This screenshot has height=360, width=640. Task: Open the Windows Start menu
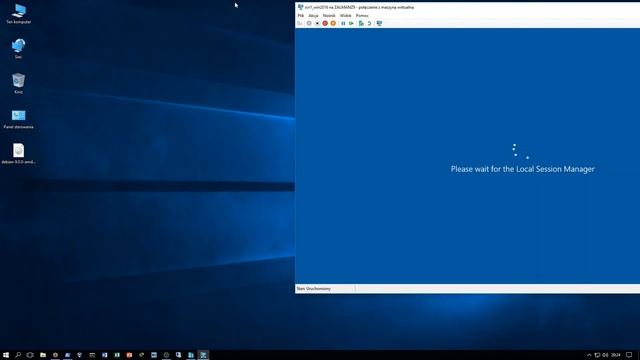tap(6, 355)
